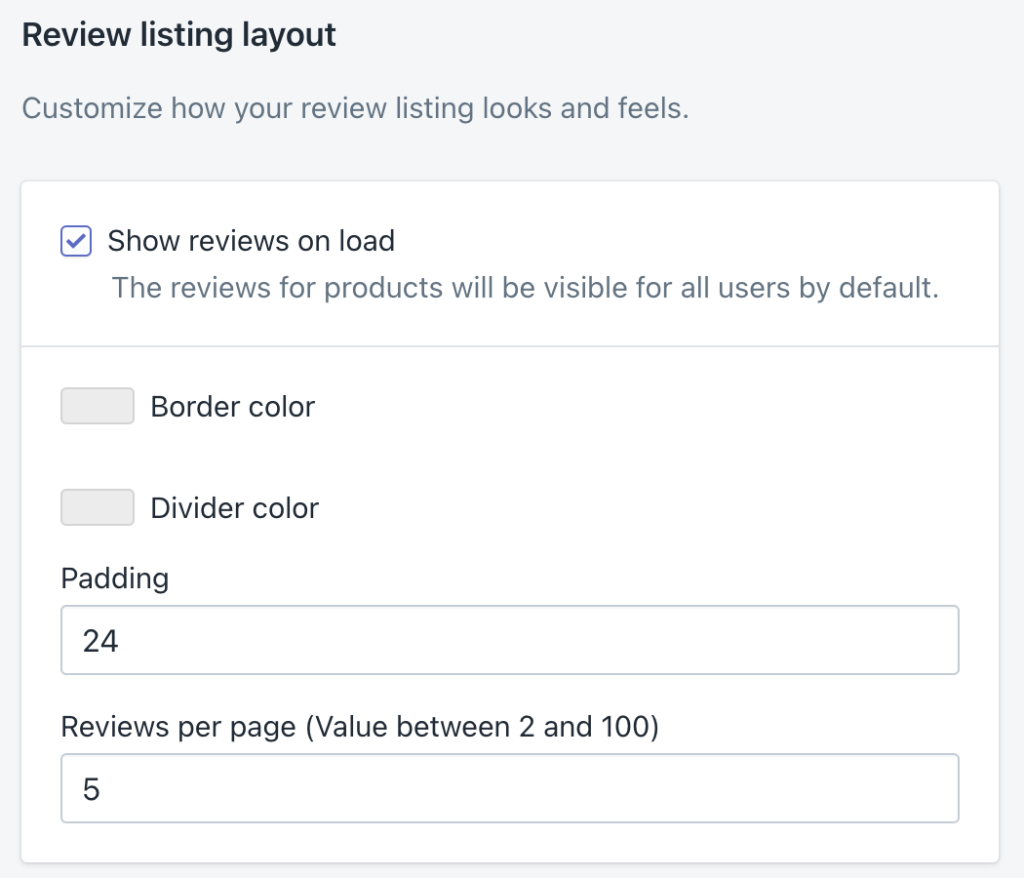Uncheck the Show reviews on load checkbox
This screenshot has height=878, width=1024.
[x=76, y=242]
